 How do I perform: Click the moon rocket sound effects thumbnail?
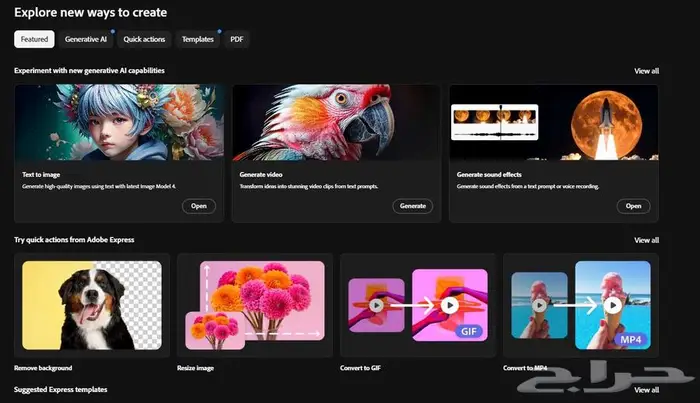[x=554, y=122]
